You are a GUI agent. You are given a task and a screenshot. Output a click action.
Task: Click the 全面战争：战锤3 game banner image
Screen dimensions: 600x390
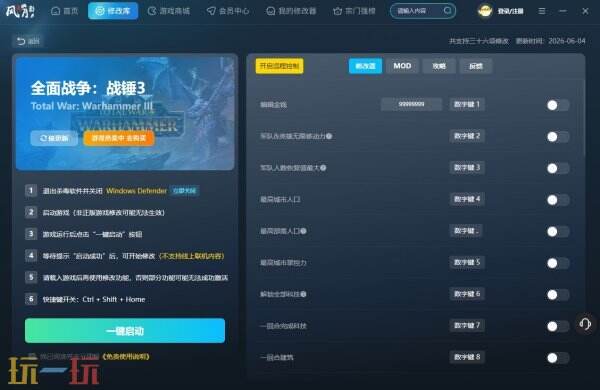[x=125, y=113]
